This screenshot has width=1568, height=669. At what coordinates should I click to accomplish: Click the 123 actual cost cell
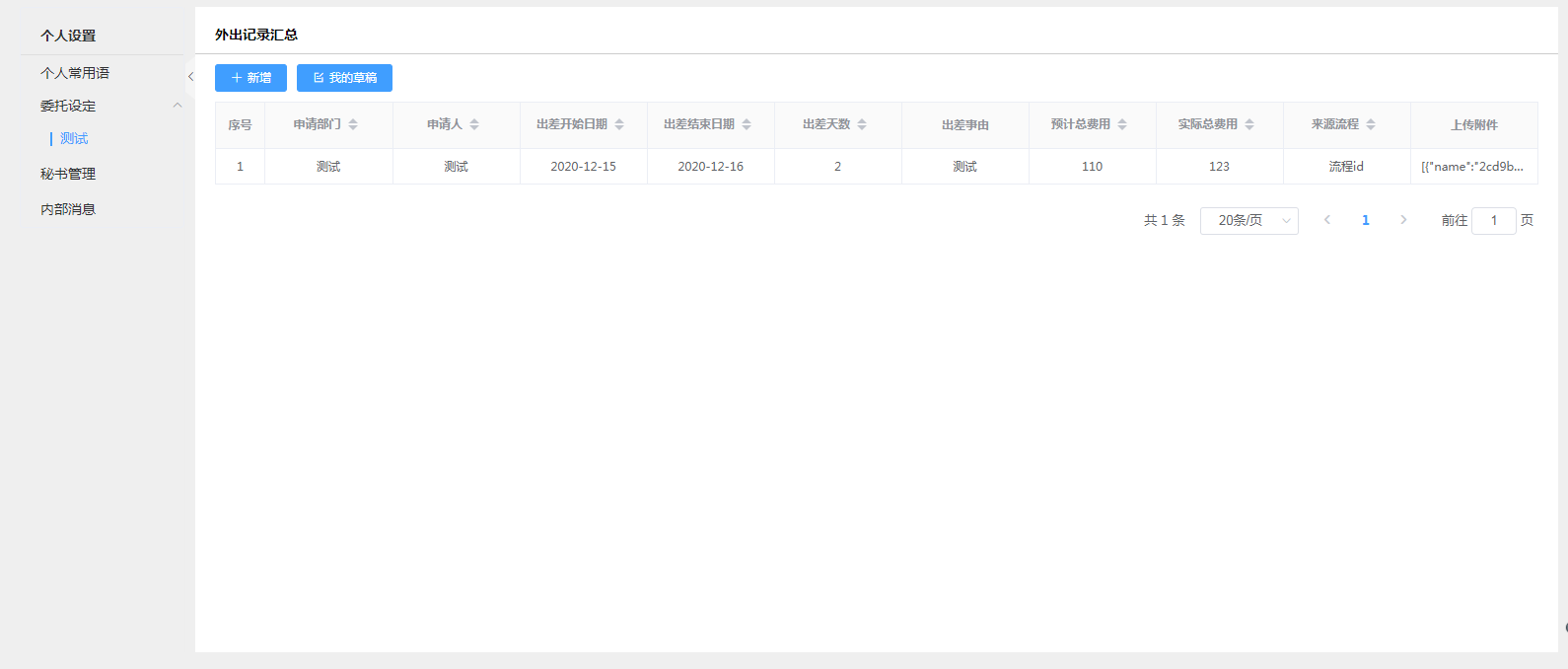click(x=1220, y=167)
